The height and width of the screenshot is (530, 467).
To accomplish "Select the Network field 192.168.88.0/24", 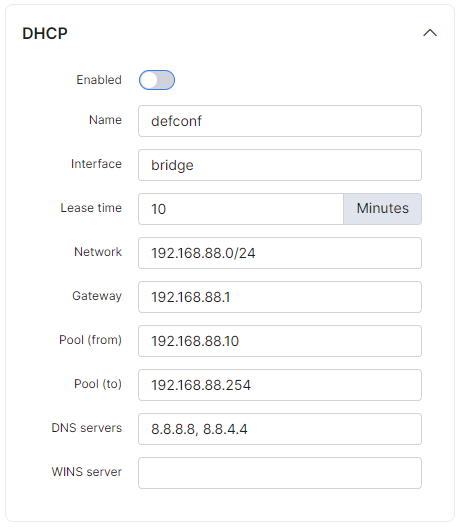I will coord(280,253).
